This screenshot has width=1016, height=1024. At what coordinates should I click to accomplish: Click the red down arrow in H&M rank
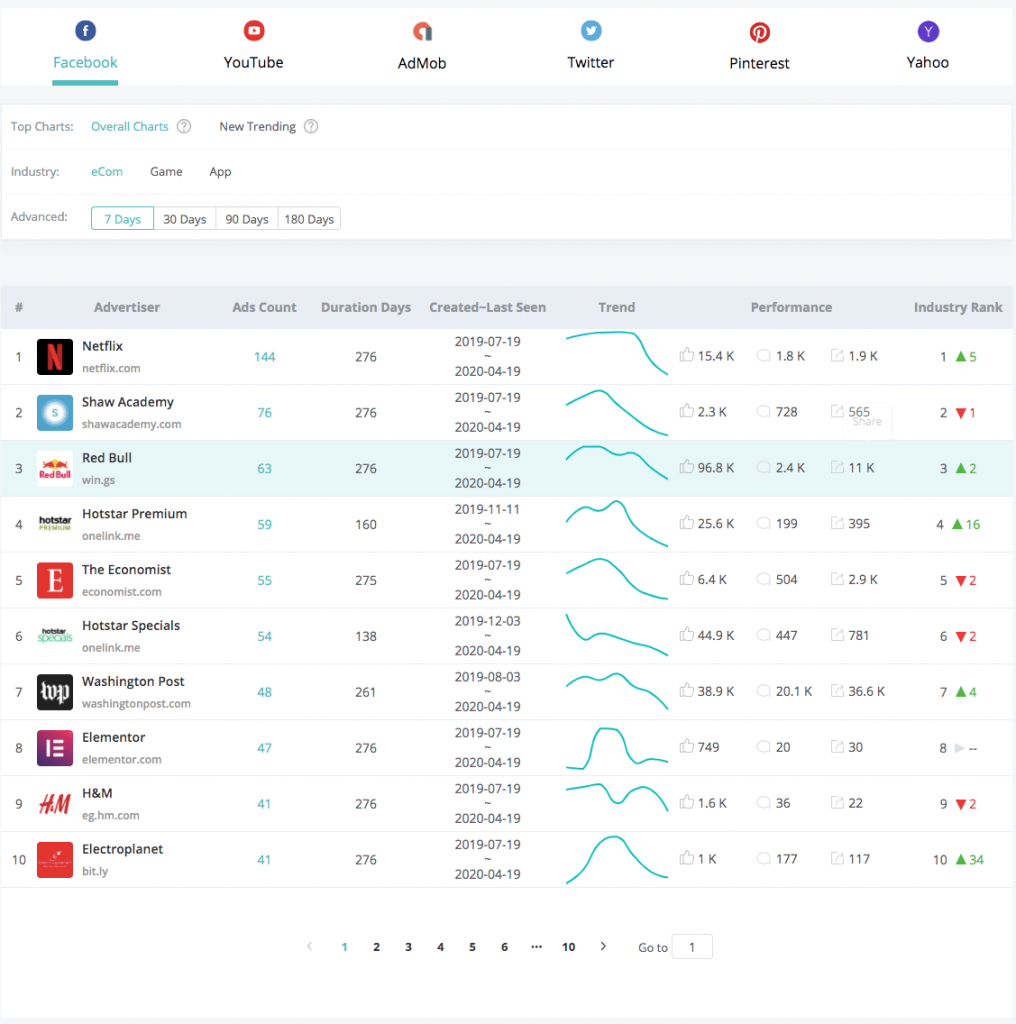pyautogui.click(x=960, y=805)
